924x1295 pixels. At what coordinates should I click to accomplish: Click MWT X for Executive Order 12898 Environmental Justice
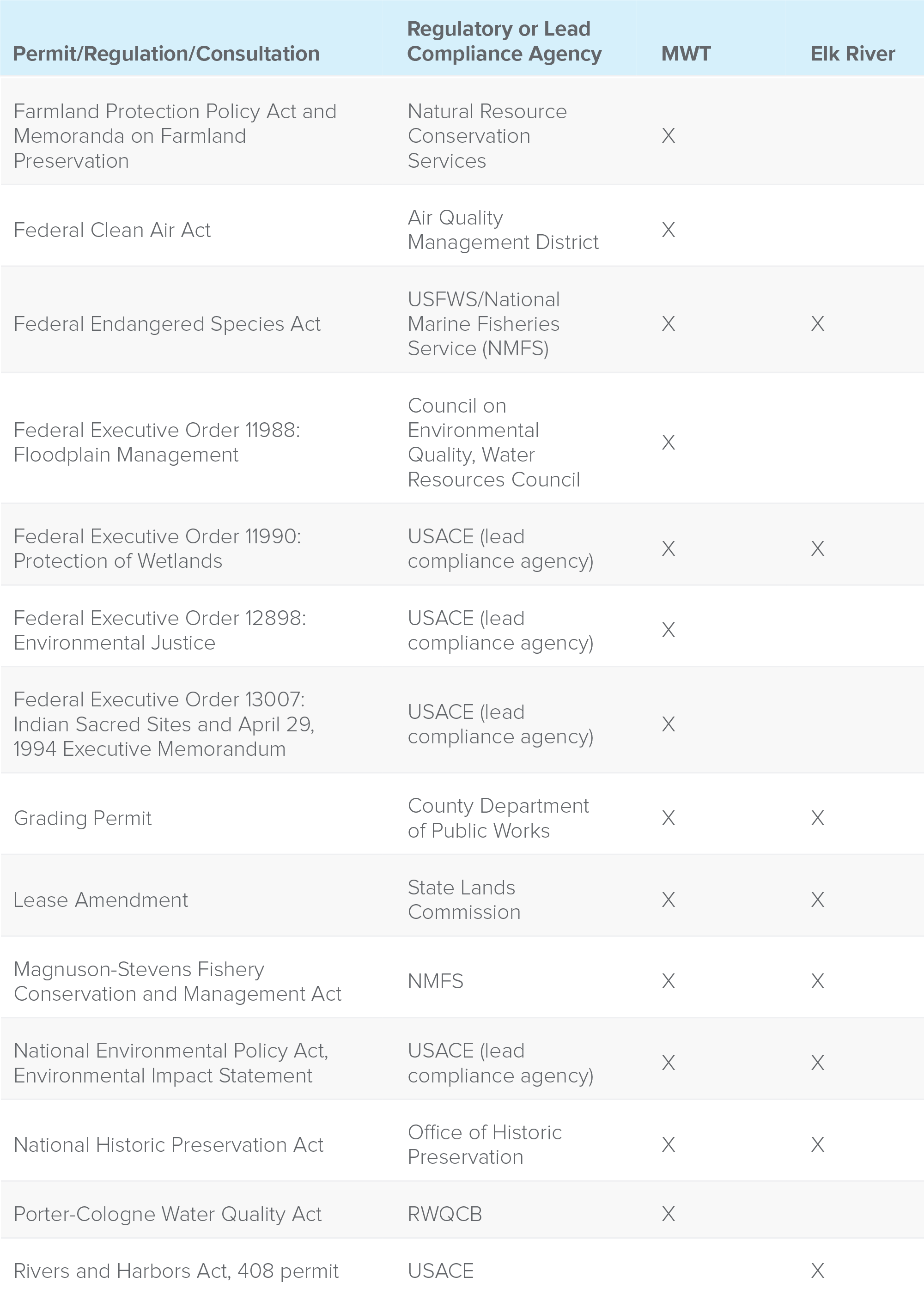(669, 630)
